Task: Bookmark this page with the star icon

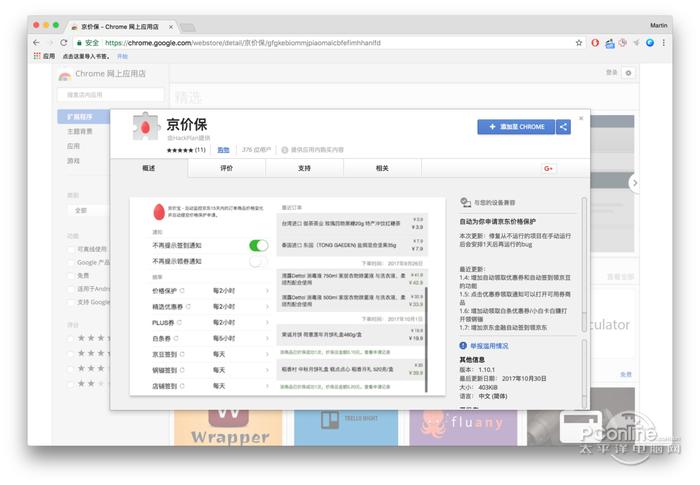Action: [579, 42]
